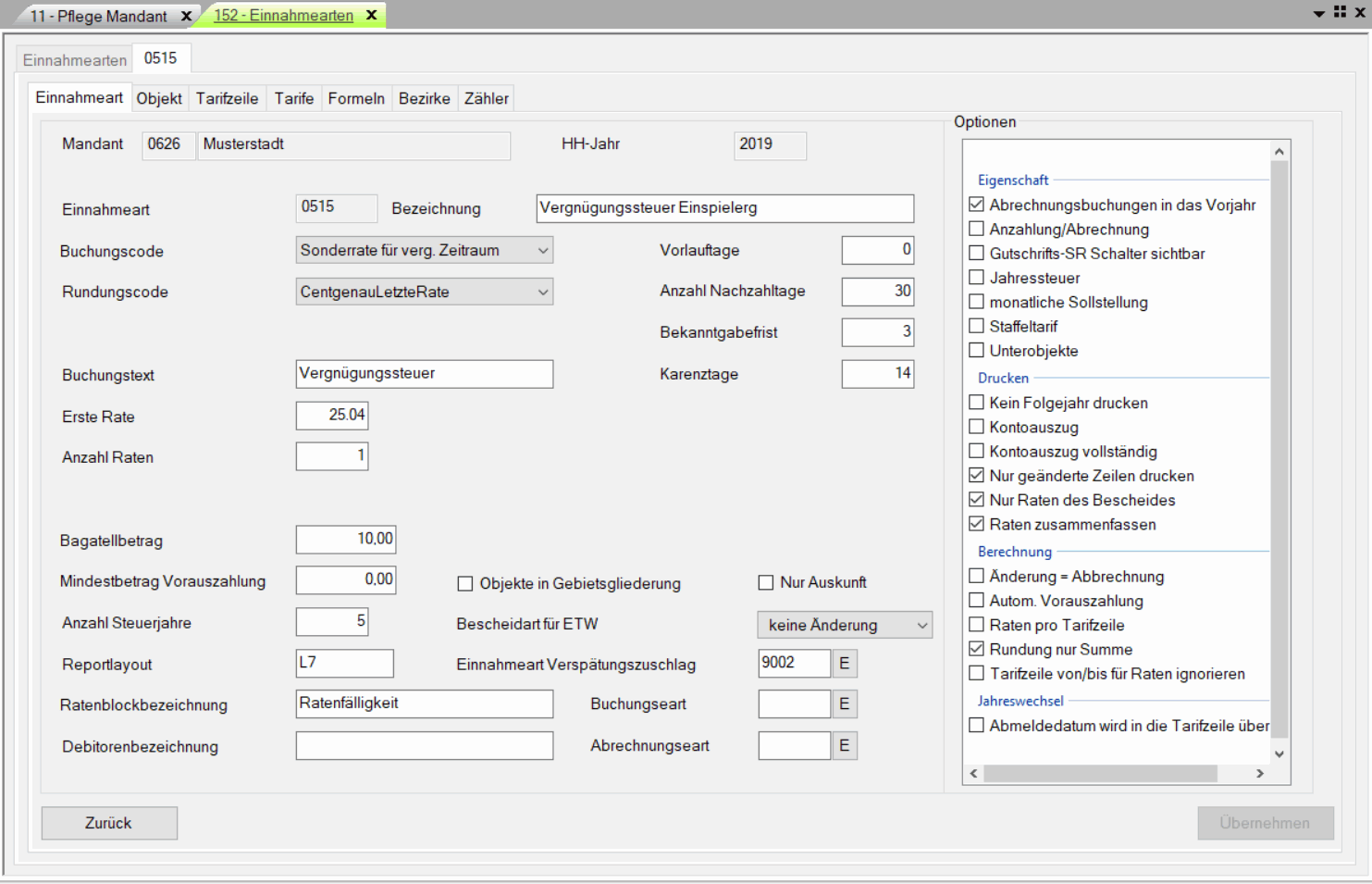Open the Formeln tab
This screenshot has height=884, width=1372.
click(356, 98)
